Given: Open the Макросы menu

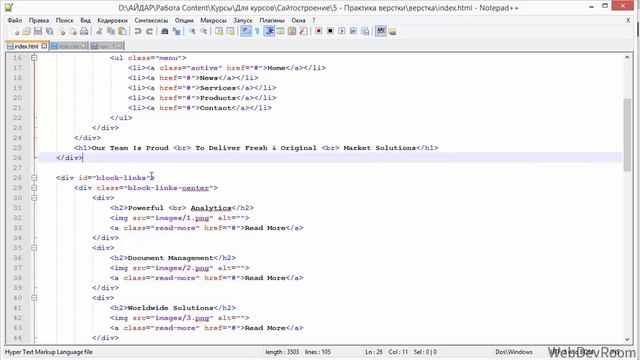Looking at the screenshot, I should (213, 20).
